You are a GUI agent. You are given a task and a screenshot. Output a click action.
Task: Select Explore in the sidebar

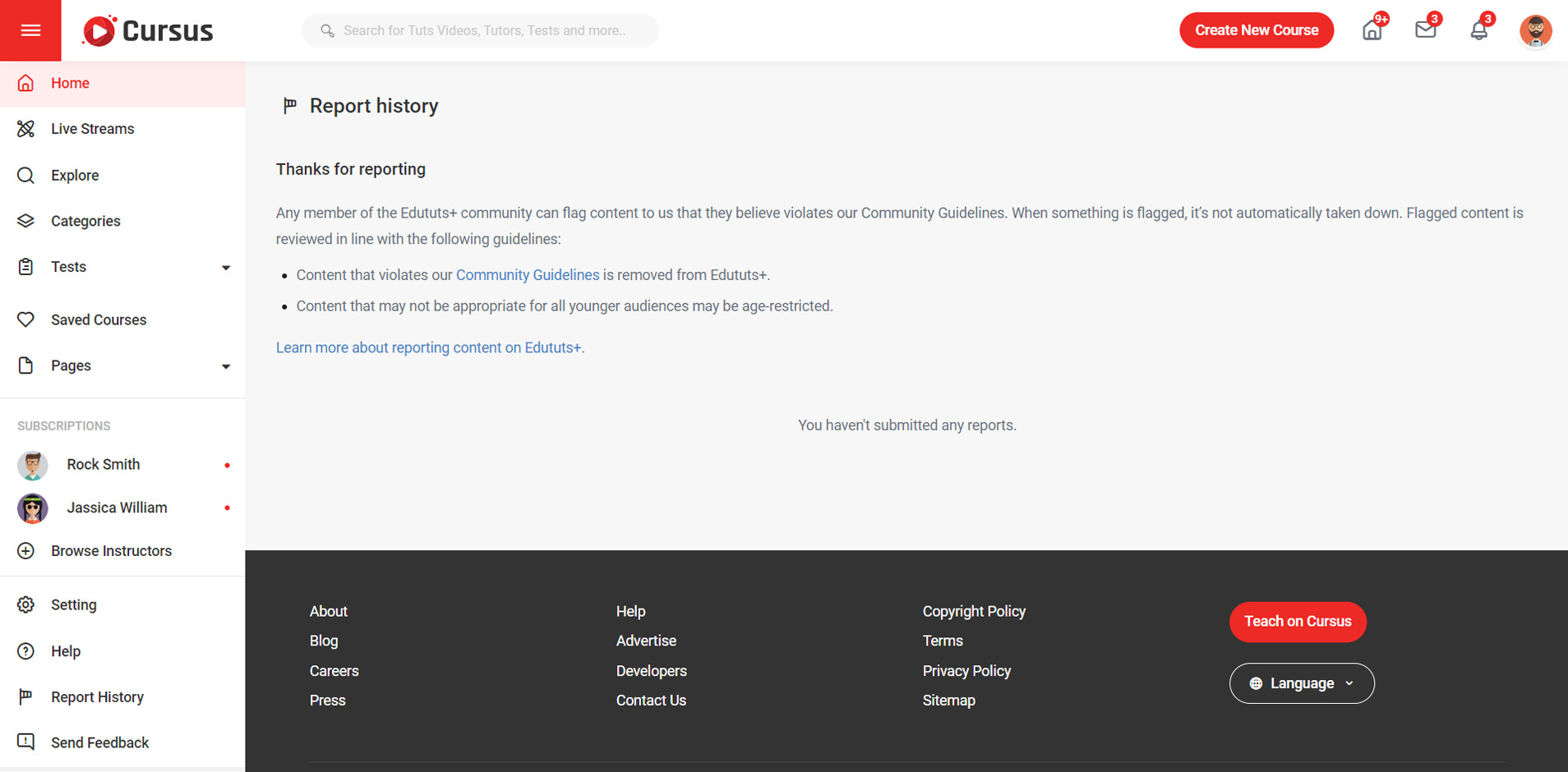pyautogui.click(x=75, y=175)
